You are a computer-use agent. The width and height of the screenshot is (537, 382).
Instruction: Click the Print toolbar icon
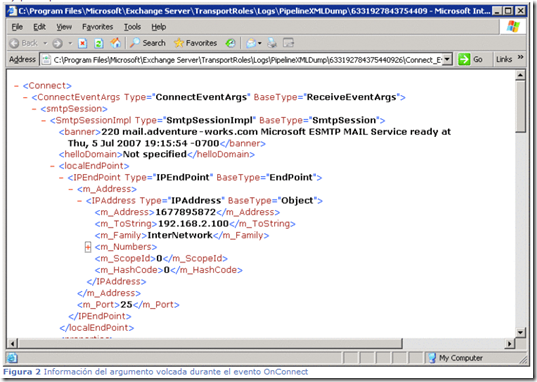pos(272,43)
